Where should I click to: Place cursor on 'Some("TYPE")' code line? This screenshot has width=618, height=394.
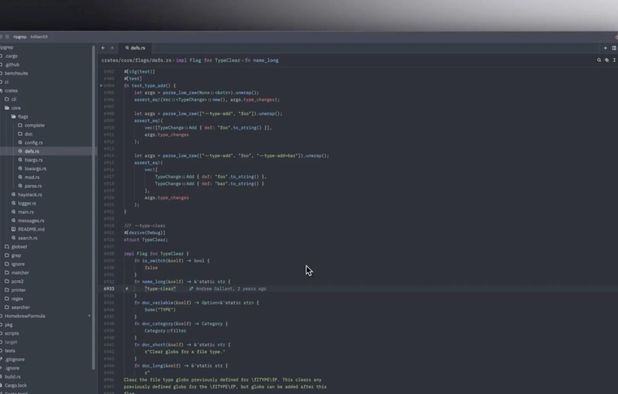pos(160,310)
